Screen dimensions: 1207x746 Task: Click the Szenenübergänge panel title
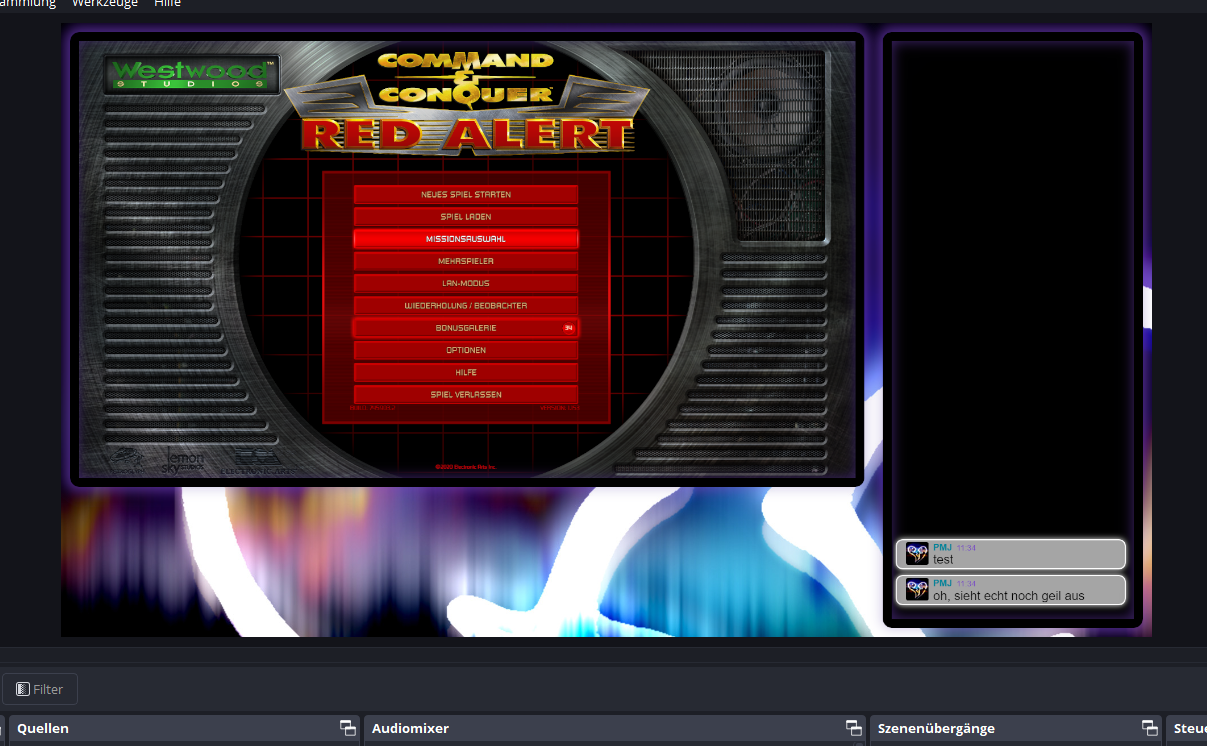pyautogui.click(x=936, y=728)
